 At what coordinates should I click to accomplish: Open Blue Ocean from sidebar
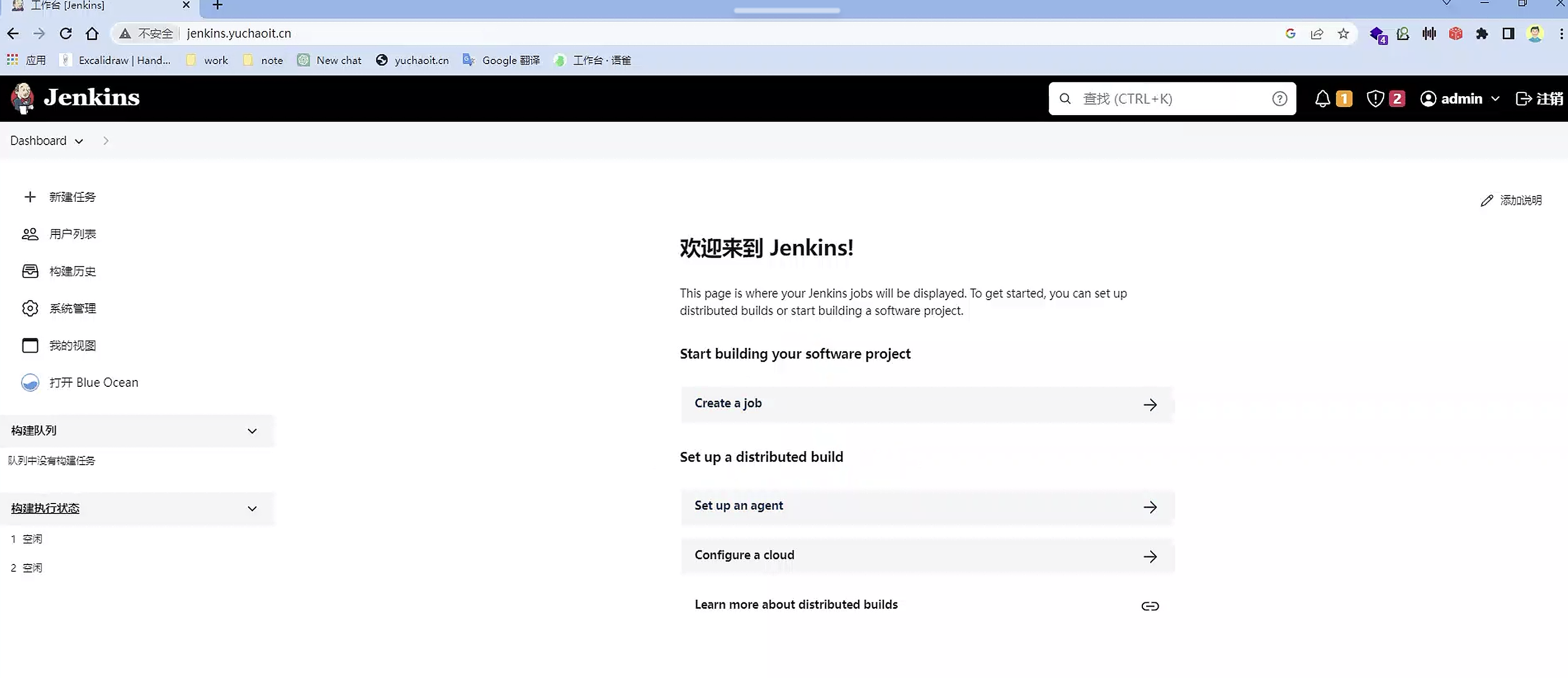click(x=93, y=382)
